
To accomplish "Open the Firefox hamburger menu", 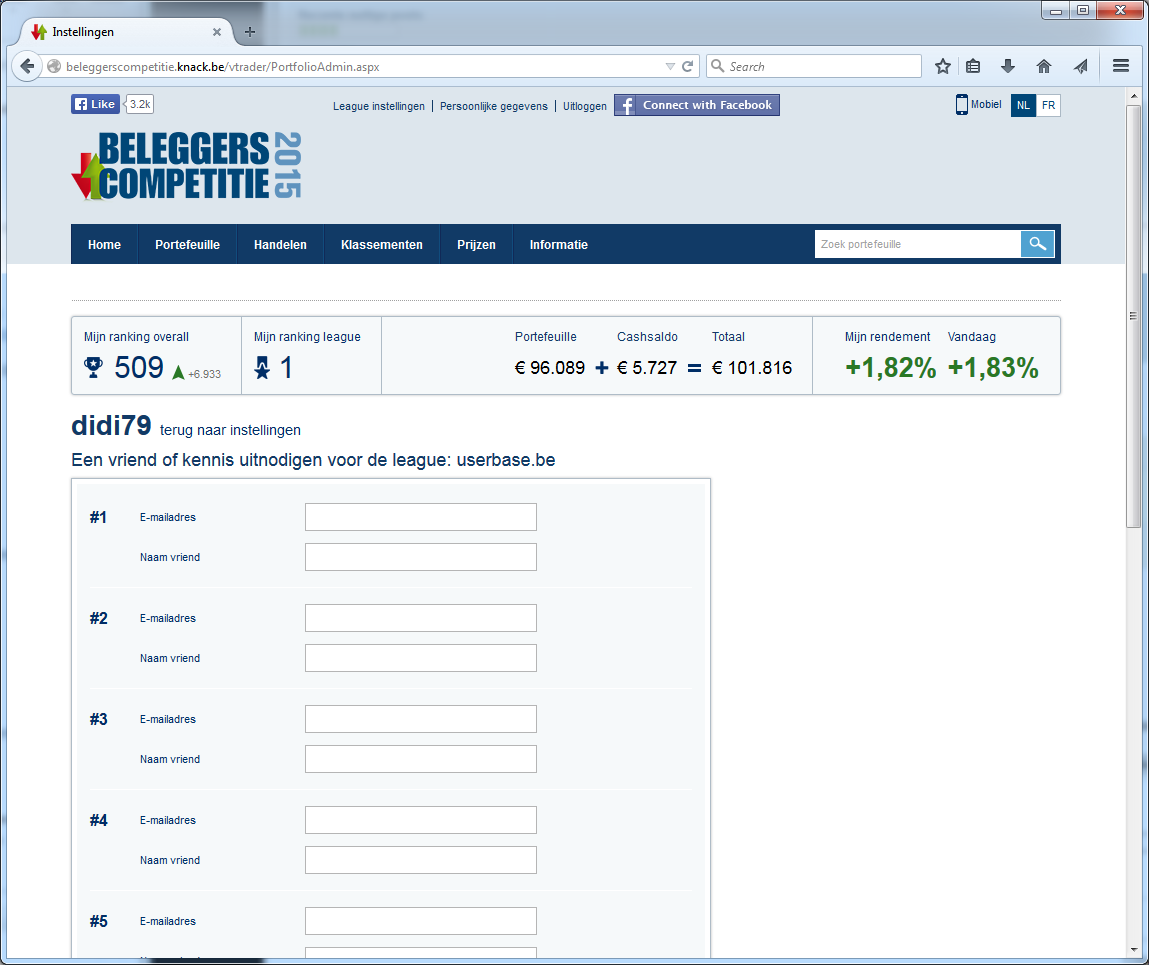I will [x=1120, y=66].
